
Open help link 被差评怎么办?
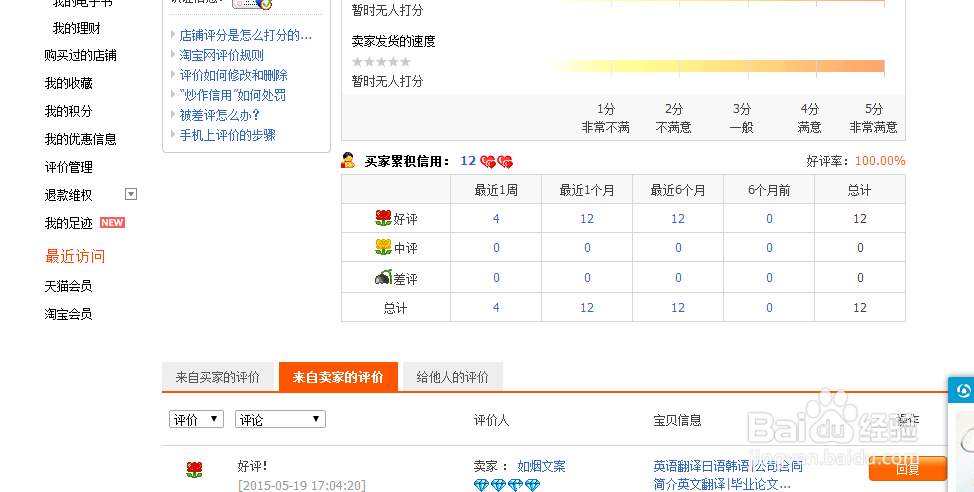[219, 115]
